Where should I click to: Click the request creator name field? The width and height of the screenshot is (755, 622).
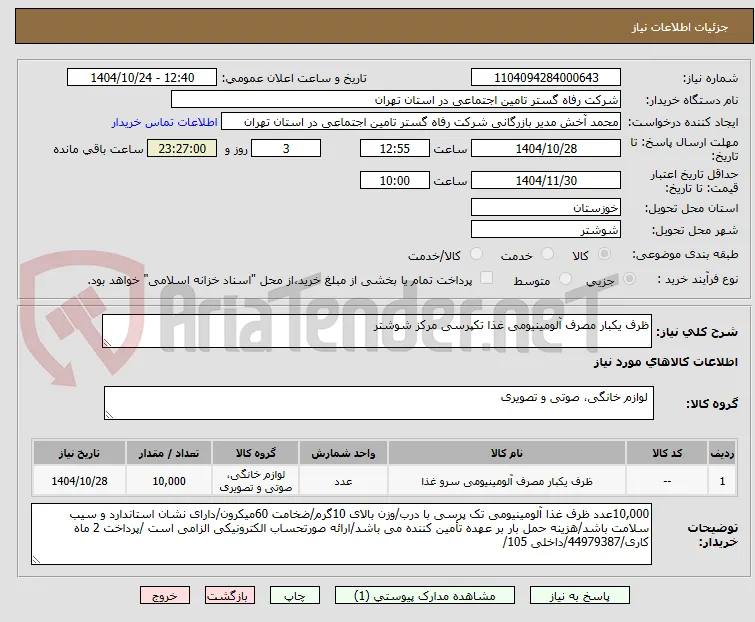[x=421, y=122]
